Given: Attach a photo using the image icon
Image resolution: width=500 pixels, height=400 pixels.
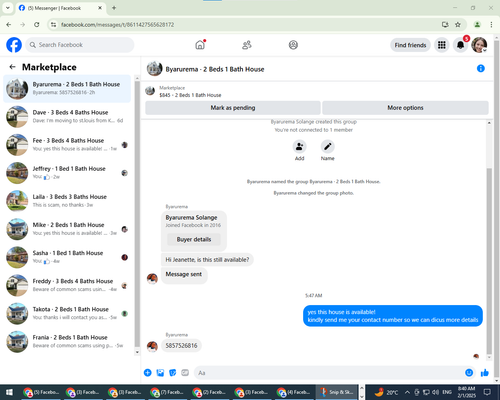Looking at the screenshot, I should pyautogui.click(x=160, y=373).
